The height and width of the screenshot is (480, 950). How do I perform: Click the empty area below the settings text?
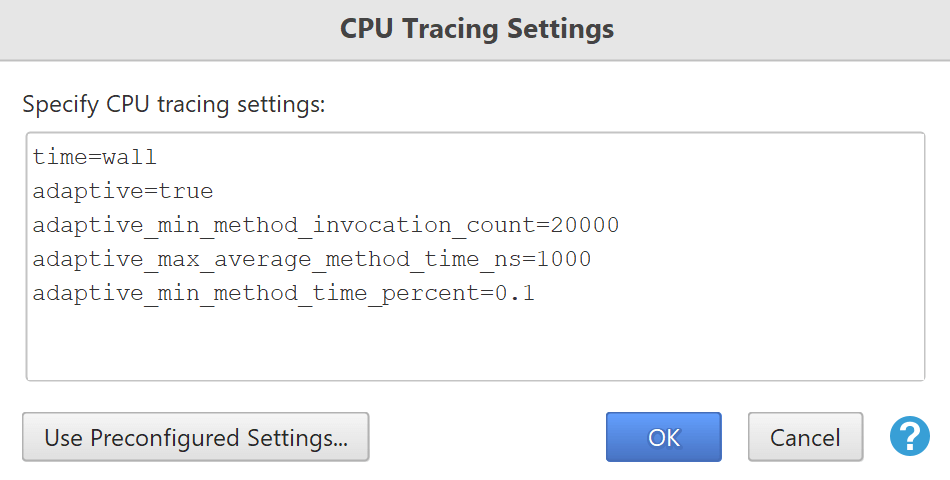[x=476, y=342]
